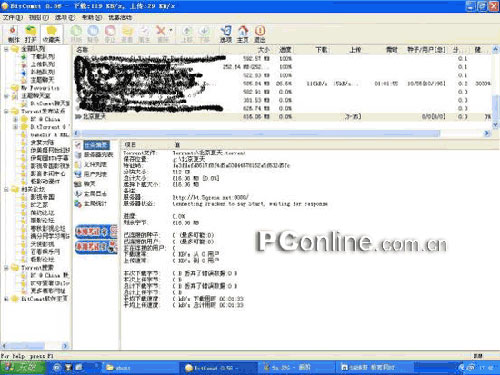
Task: Click the 名称 column header
Action: (x=82, y=50)
